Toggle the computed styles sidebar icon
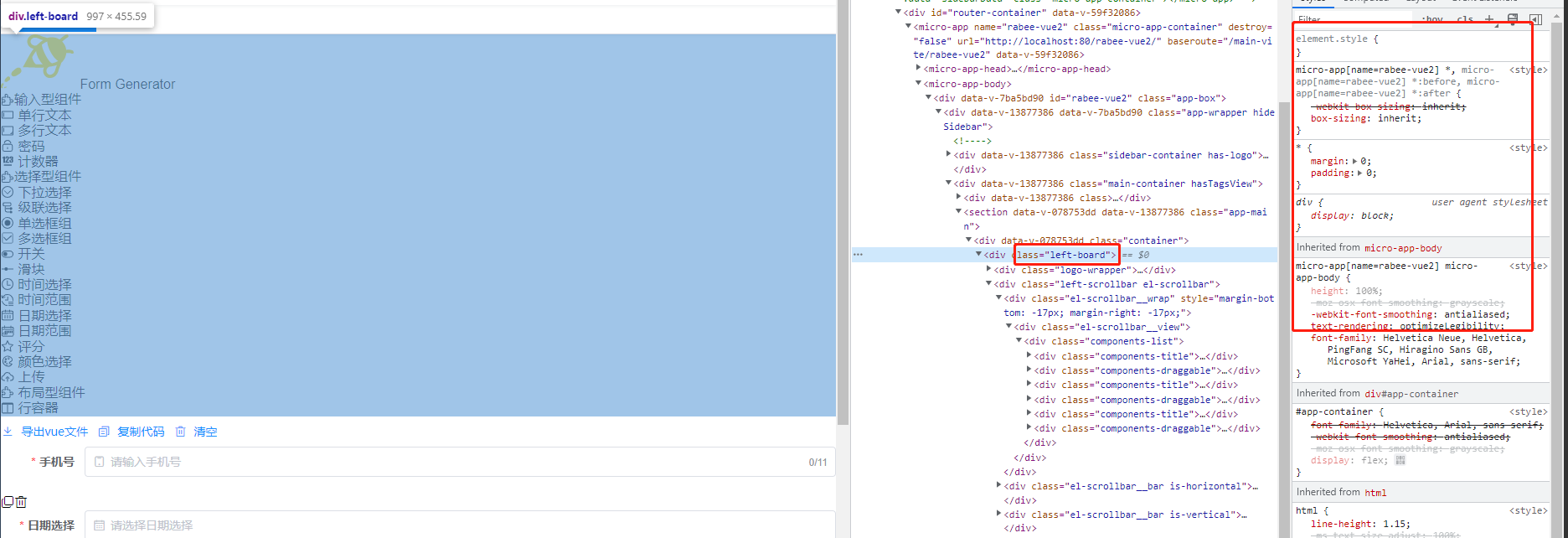 pyautogui.click(x=1536, y=19)
